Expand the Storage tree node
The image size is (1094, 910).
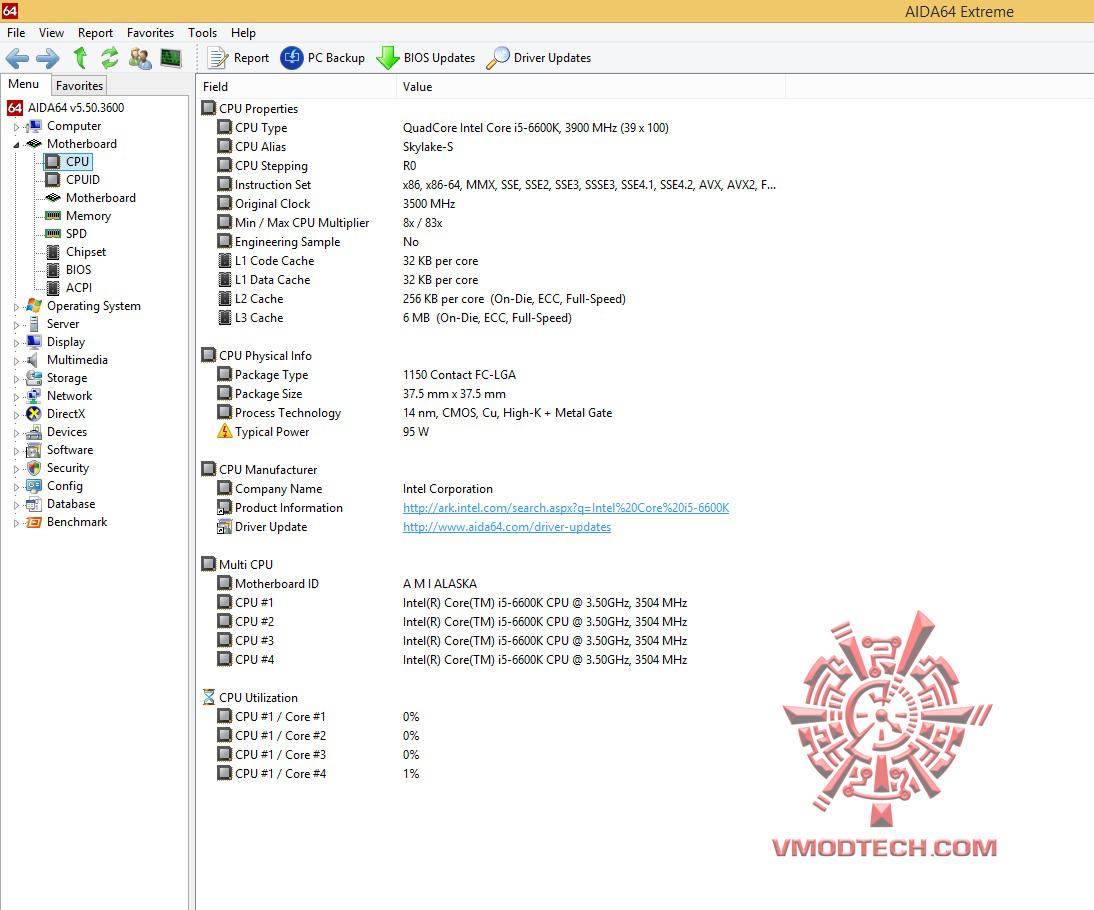click(16, 378)
